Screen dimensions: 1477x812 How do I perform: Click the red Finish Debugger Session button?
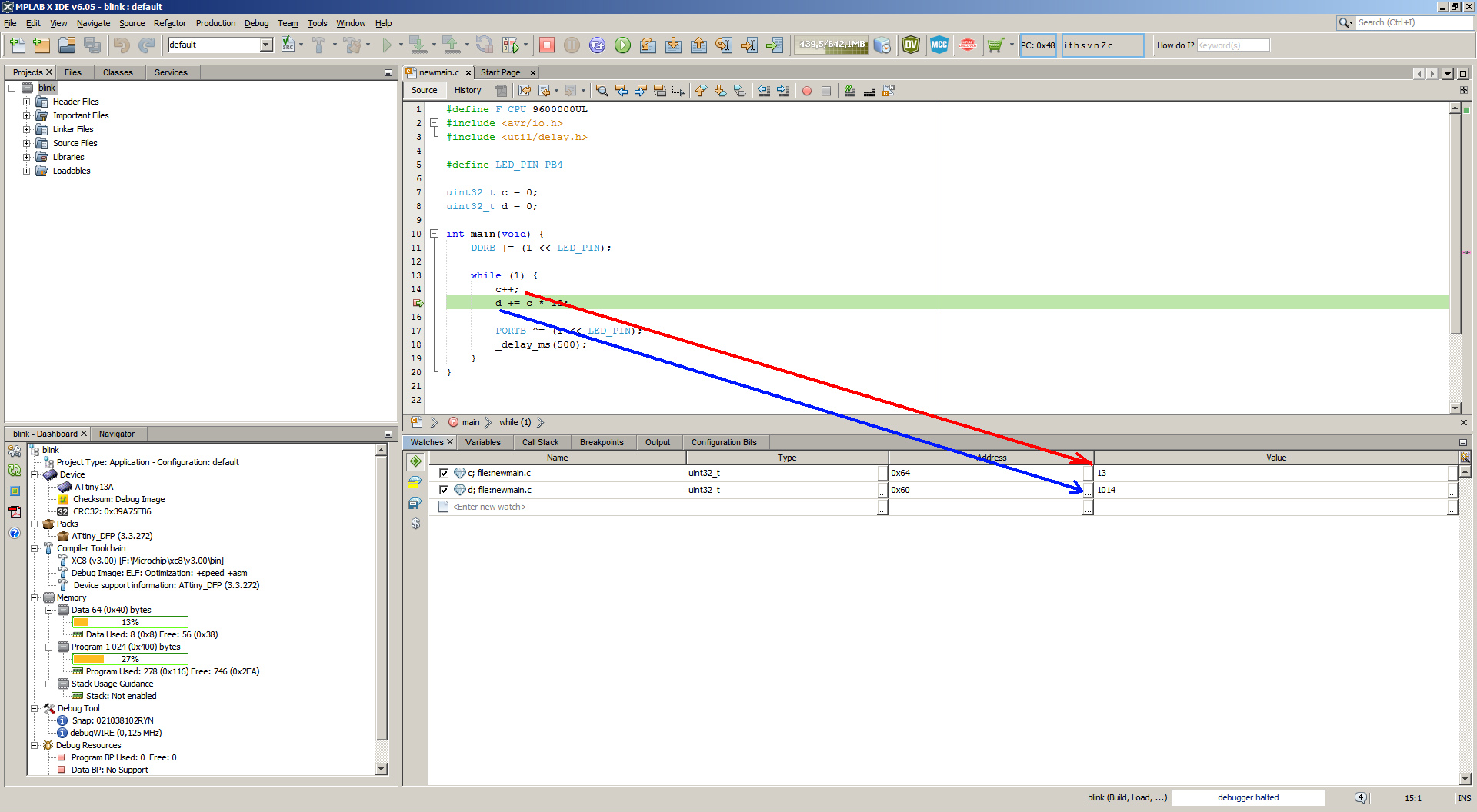click(x=547, y=45)
